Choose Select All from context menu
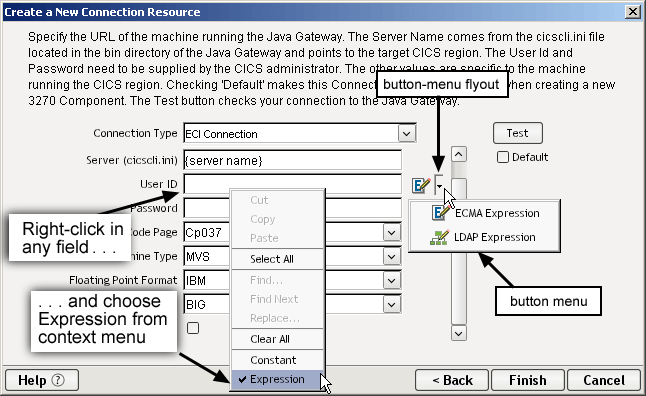646x396 pixels. click(277, 259)
